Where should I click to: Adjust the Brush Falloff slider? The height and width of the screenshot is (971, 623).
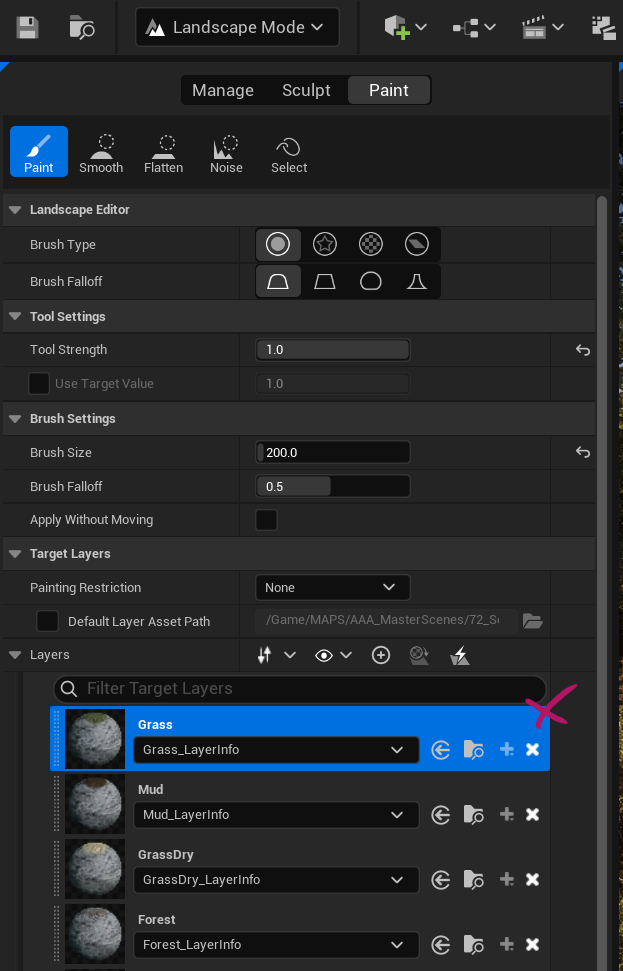point(332,487)
